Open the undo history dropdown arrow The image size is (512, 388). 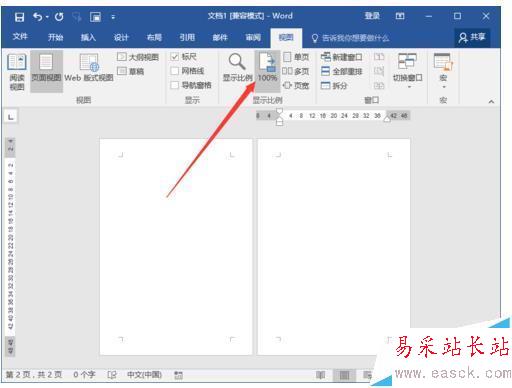point(47,17)
